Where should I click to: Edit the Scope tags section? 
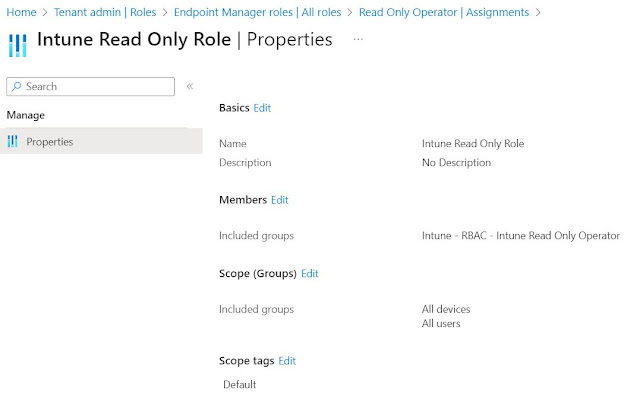(287, 361)
